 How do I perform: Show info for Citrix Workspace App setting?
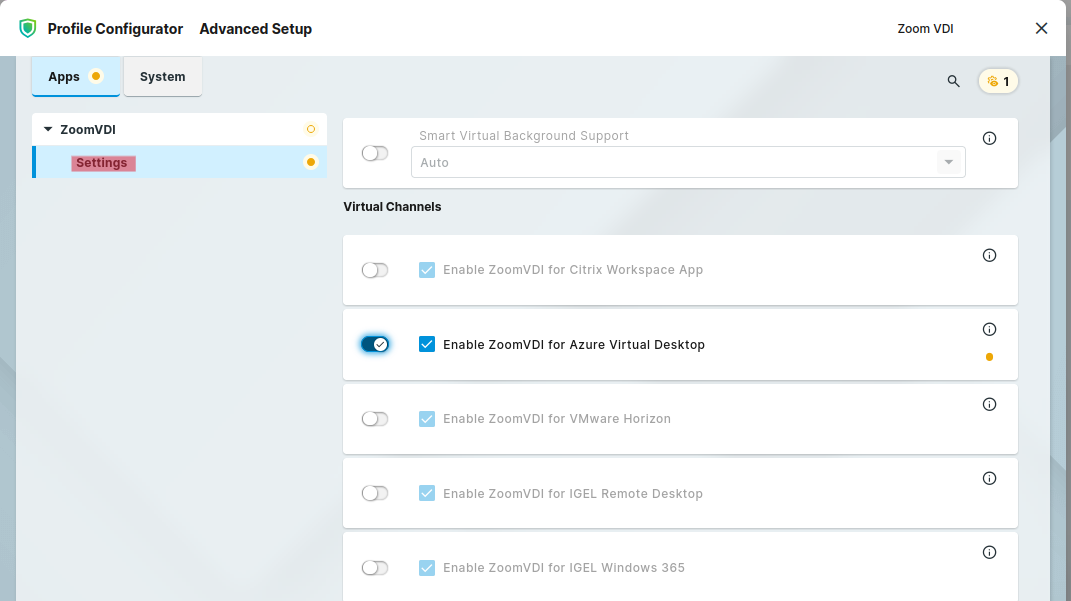[989, 256]
